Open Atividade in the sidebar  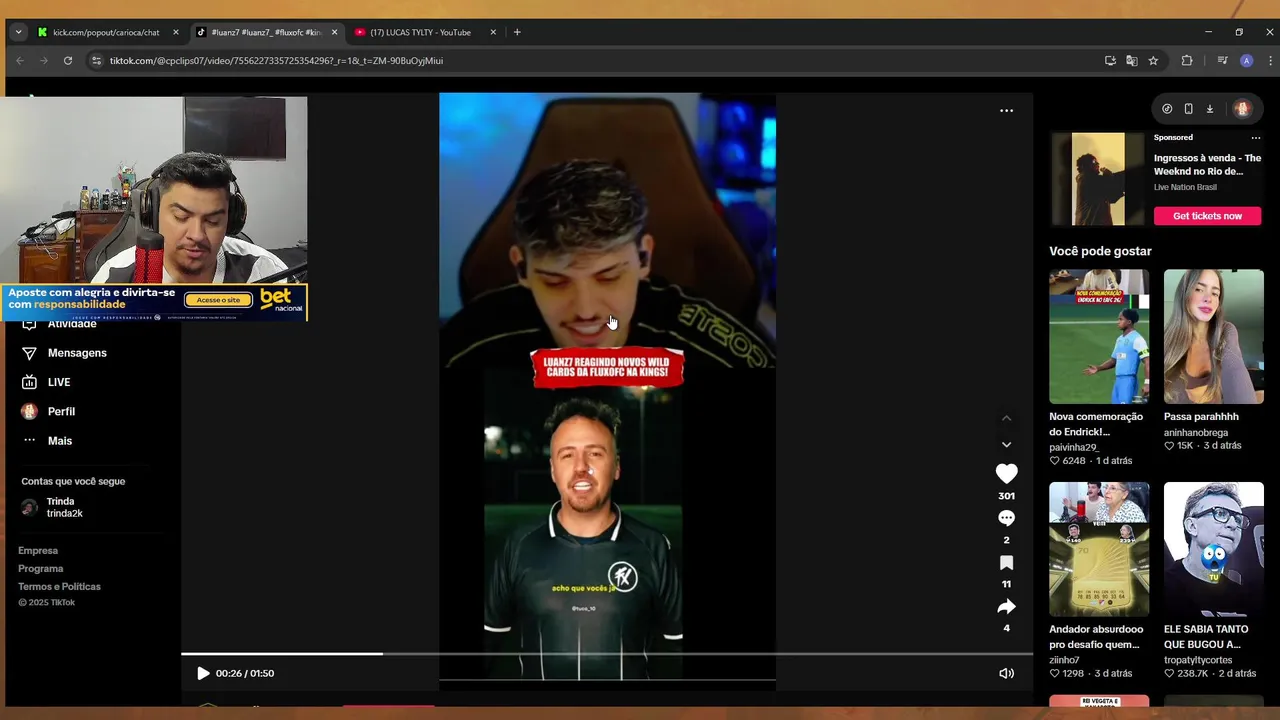pyautogui.click(x=72, y=325)
